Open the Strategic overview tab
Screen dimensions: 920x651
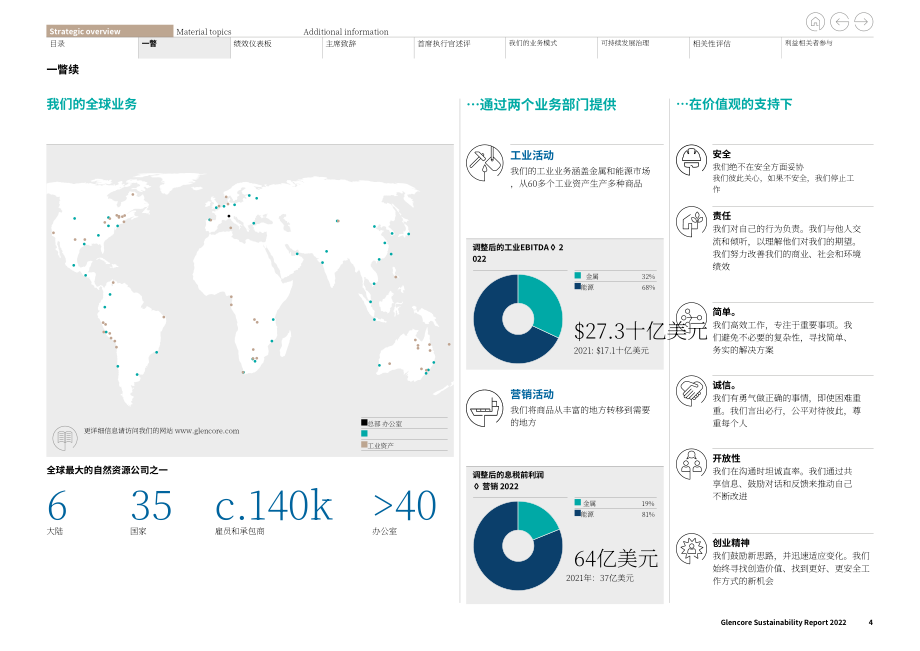click(x=110, y=31)
